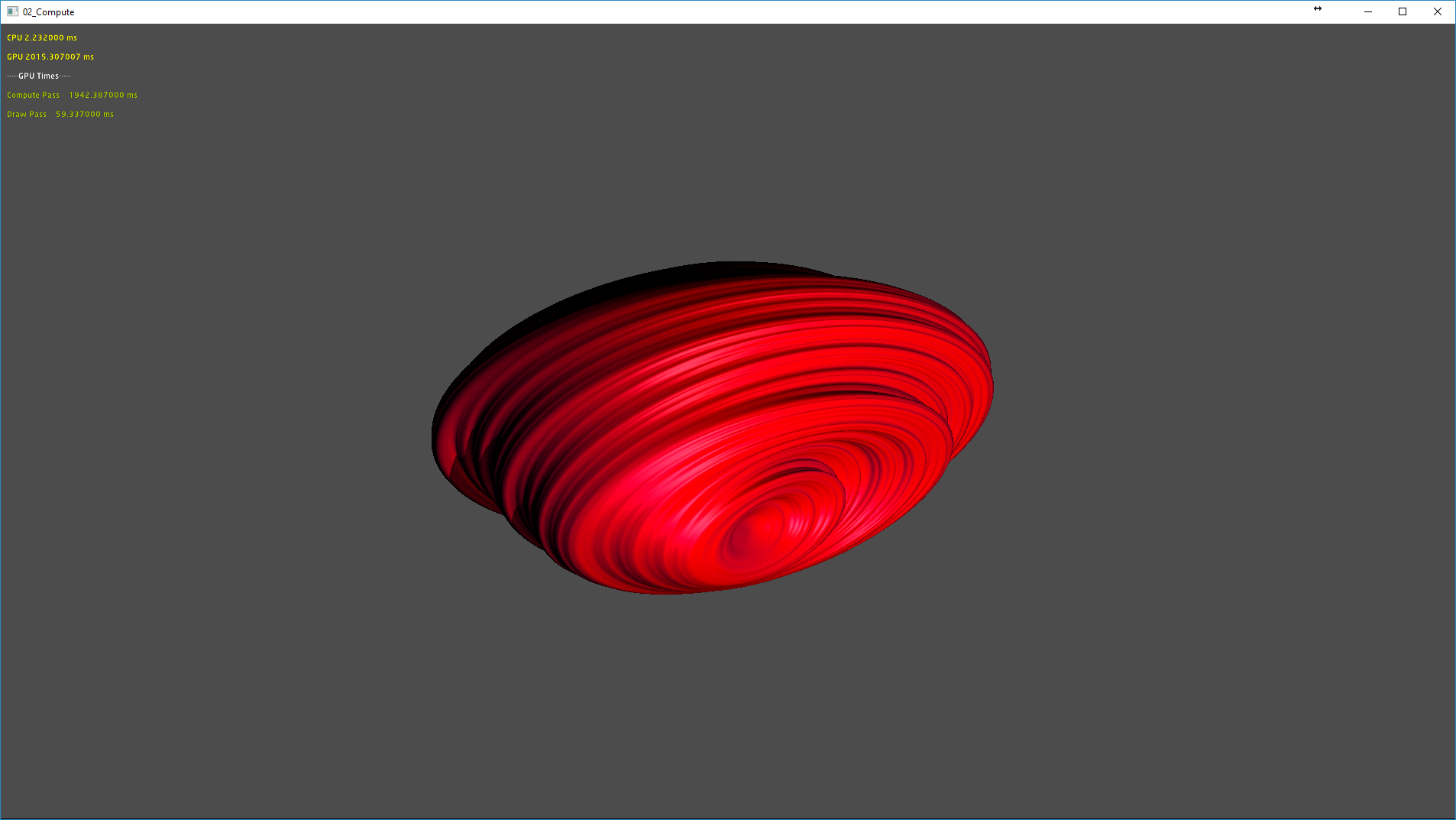Select the GPU timing readout
The height and width of the screenshot is (820, 1456).
(50, 56)
